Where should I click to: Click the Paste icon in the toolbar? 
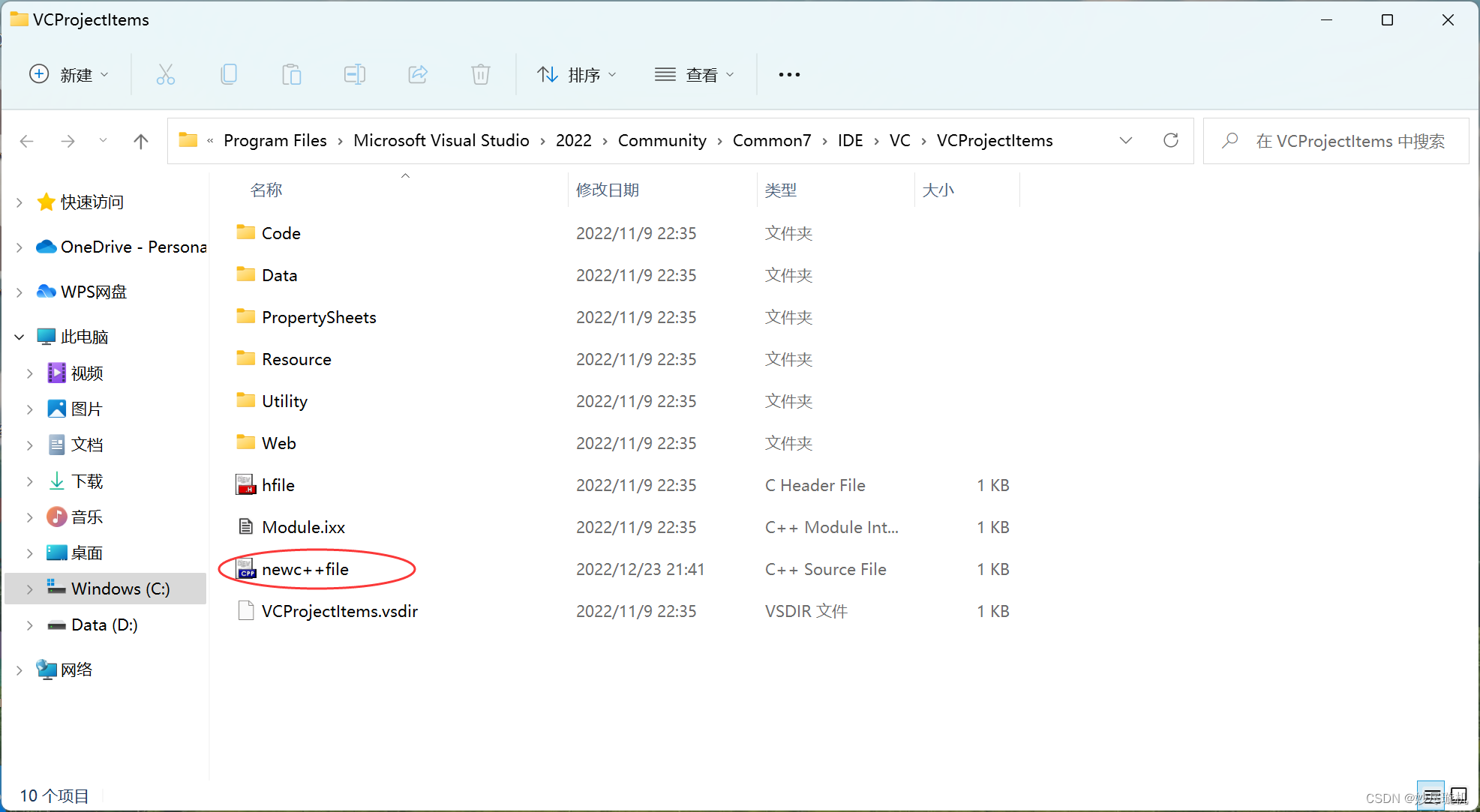292,74
